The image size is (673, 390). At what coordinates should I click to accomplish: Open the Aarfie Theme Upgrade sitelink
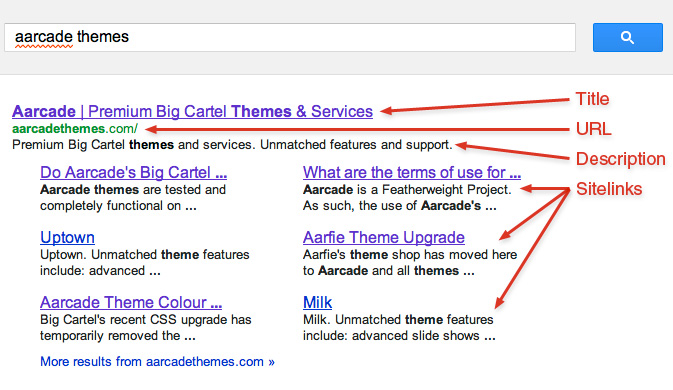click(x=384, y=237)
